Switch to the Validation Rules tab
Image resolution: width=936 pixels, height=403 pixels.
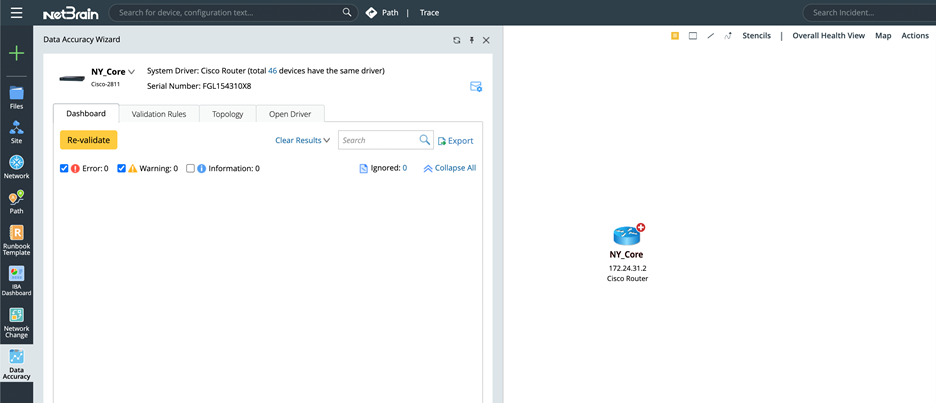point(159,114)
